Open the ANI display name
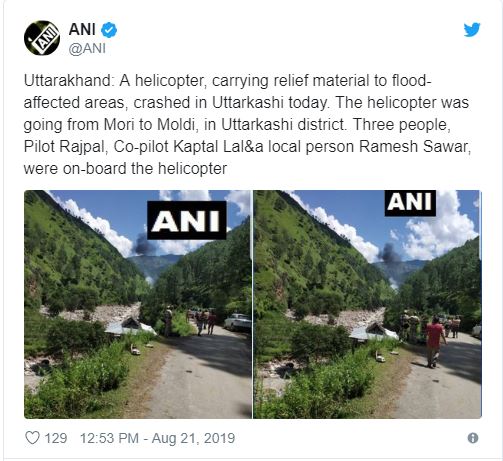The height and width of the screenshot is (461, 503). pos(82,29)
